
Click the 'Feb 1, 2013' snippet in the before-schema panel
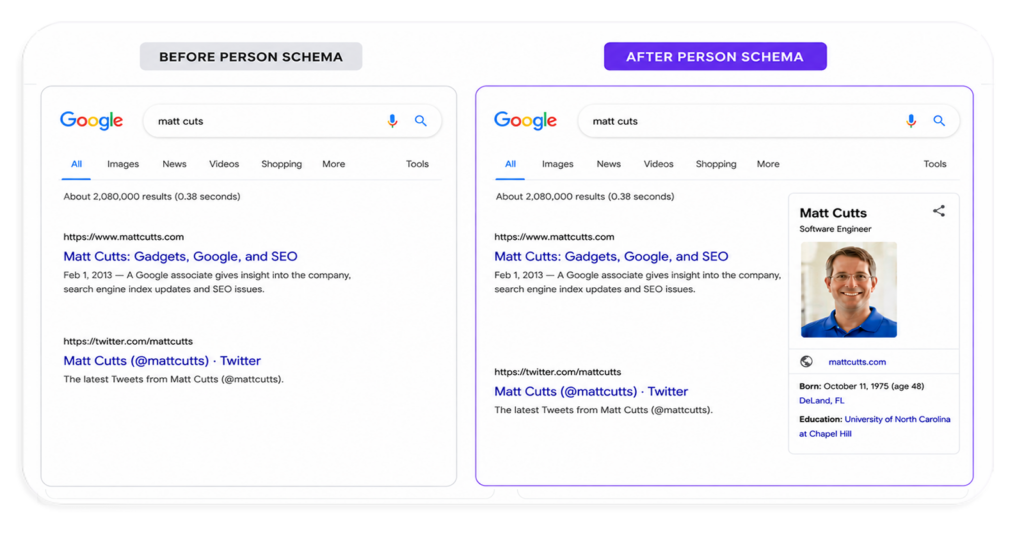point(207,282)
